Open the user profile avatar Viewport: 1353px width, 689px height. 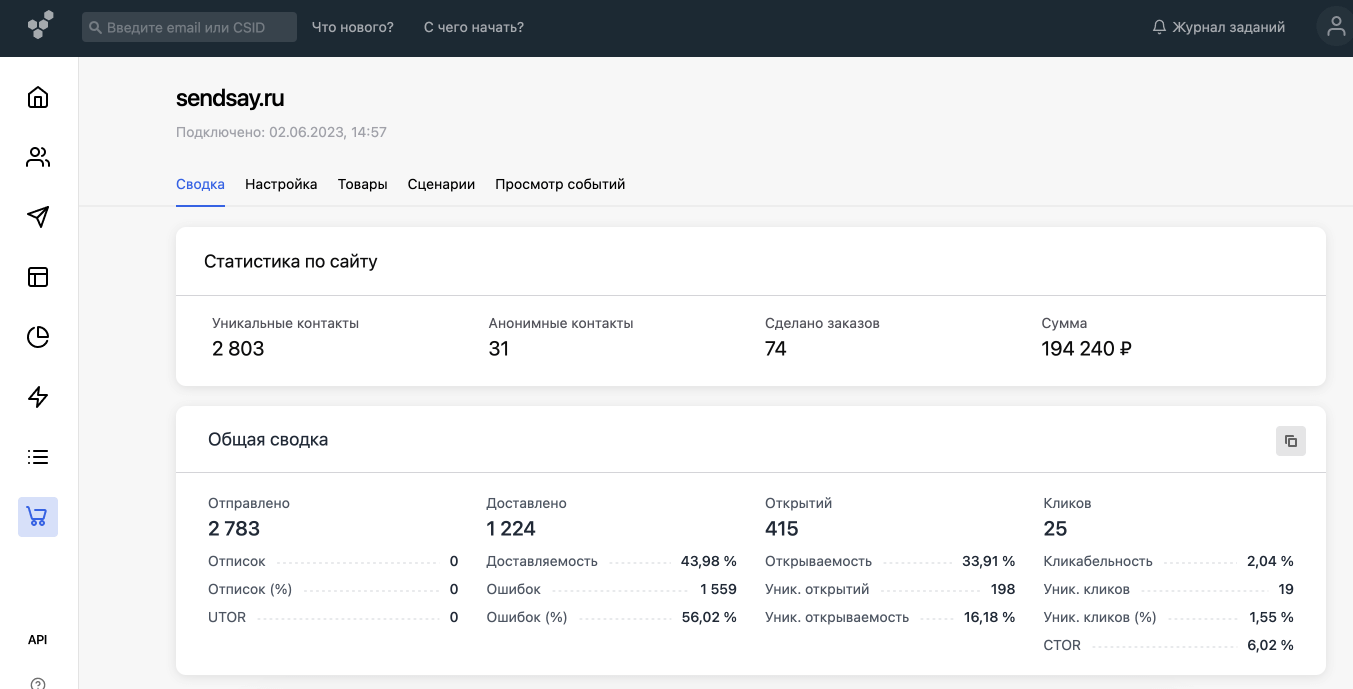click(1335, 27)
